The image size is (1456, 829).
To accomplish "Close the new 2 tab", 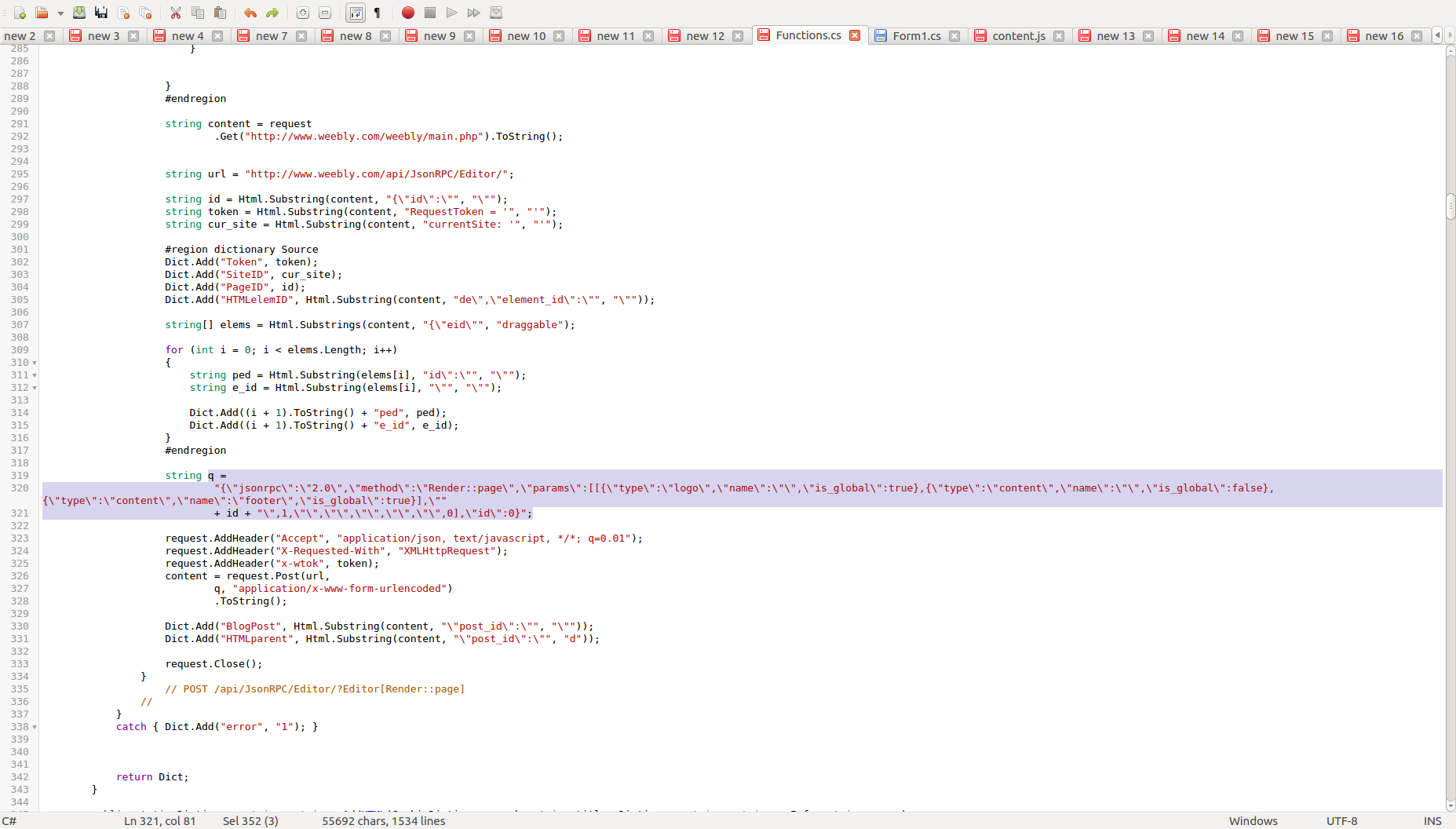I will [49, 36].
